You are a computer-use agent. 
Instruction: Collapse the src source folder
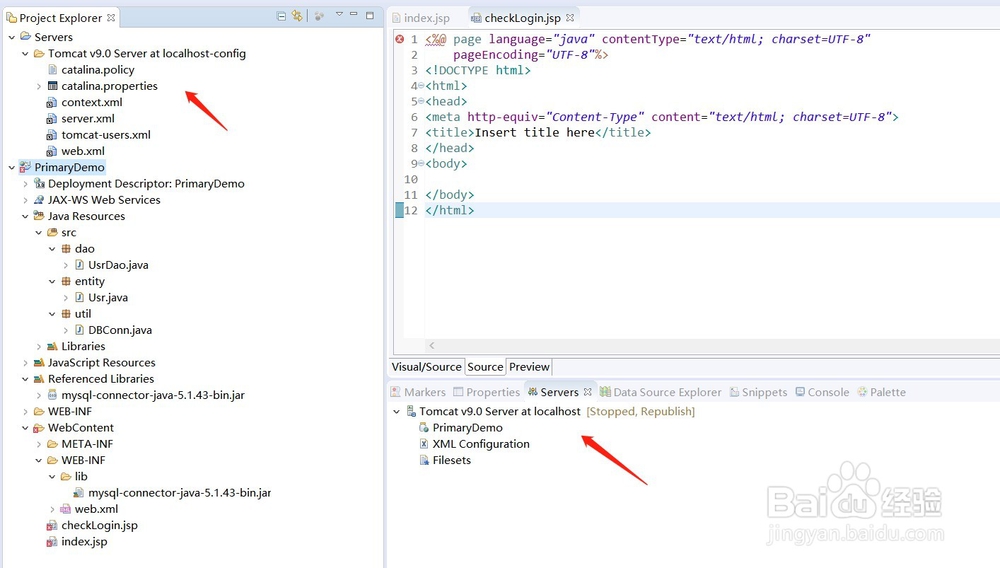[38, 233]
